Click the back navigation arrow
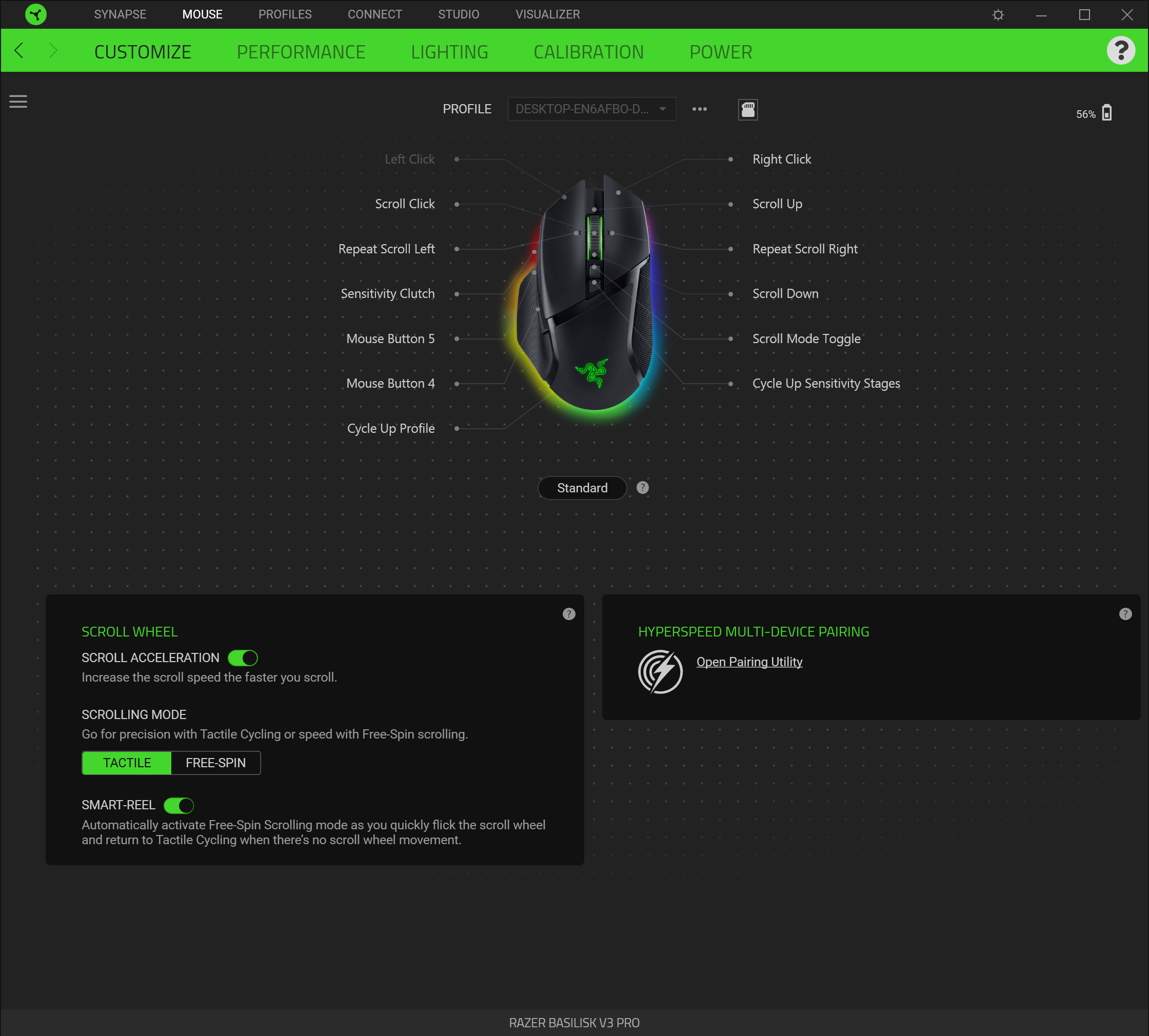 point(19,51)
